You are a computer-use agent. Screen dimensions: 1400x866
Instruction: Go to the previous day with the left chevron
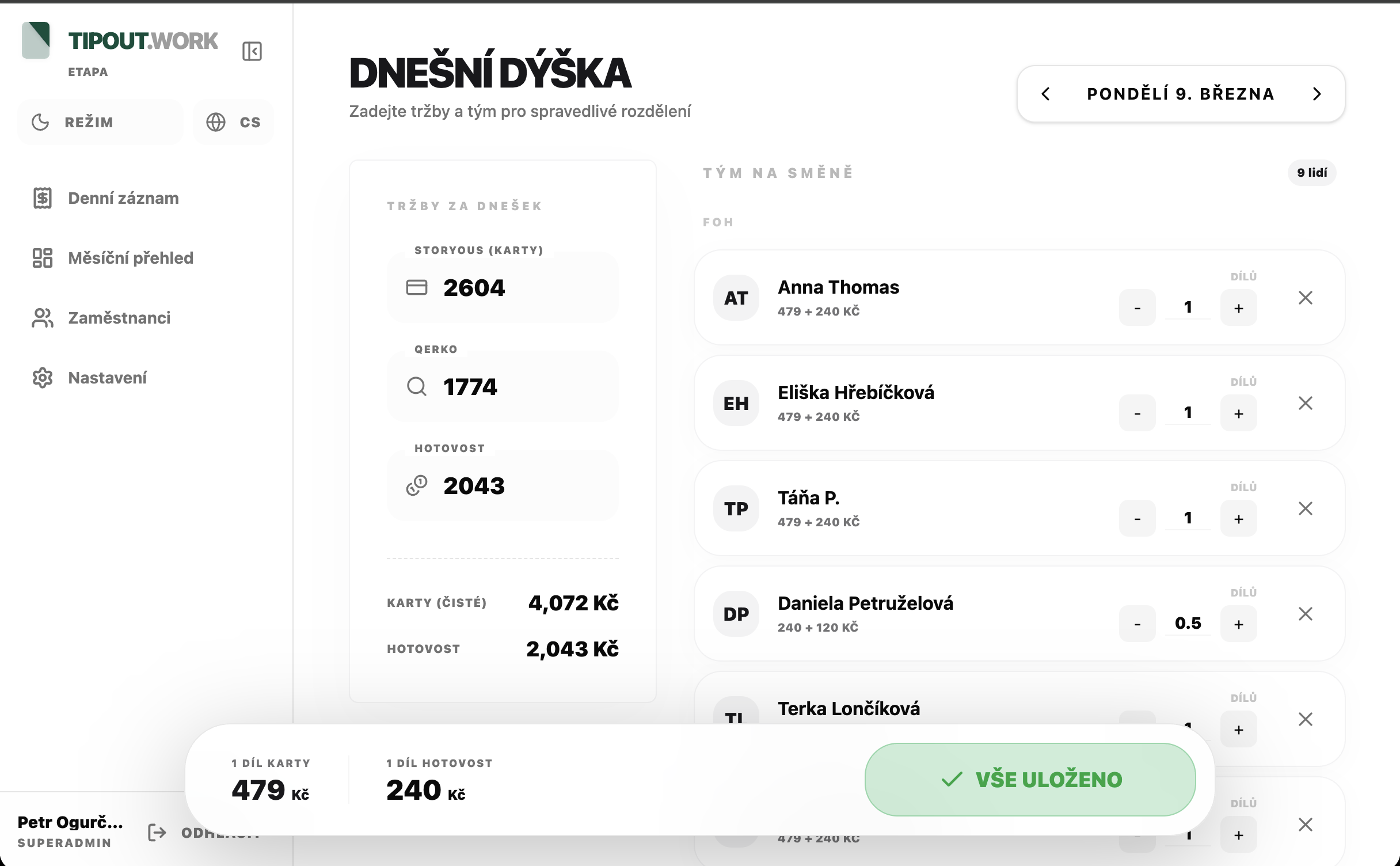point(1046,94)
